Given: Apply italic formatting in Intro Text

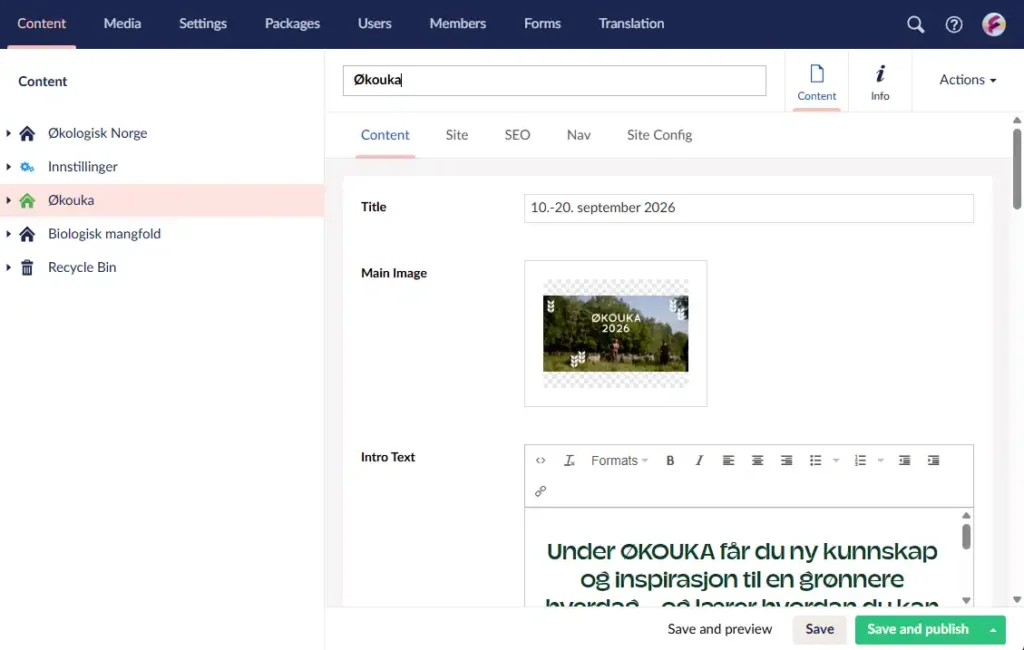Looking at the screenshot, I should (x=699, y=461).
